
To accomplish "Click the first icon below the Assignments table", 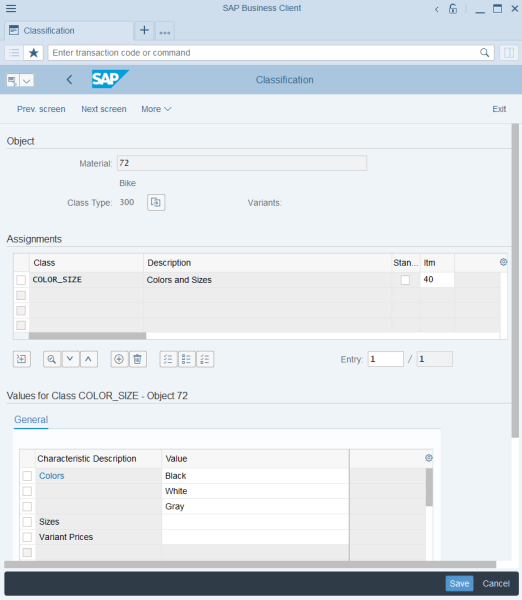I will tap(22, 359).
